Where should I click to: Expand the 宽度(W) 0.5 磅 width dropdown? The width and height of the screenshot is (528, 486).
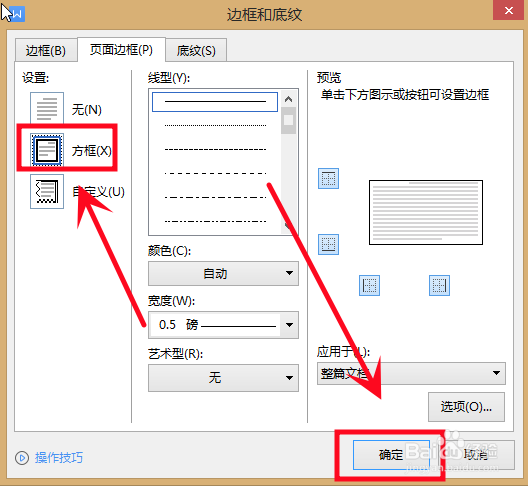pyautogui.click(x=223, y=325)
